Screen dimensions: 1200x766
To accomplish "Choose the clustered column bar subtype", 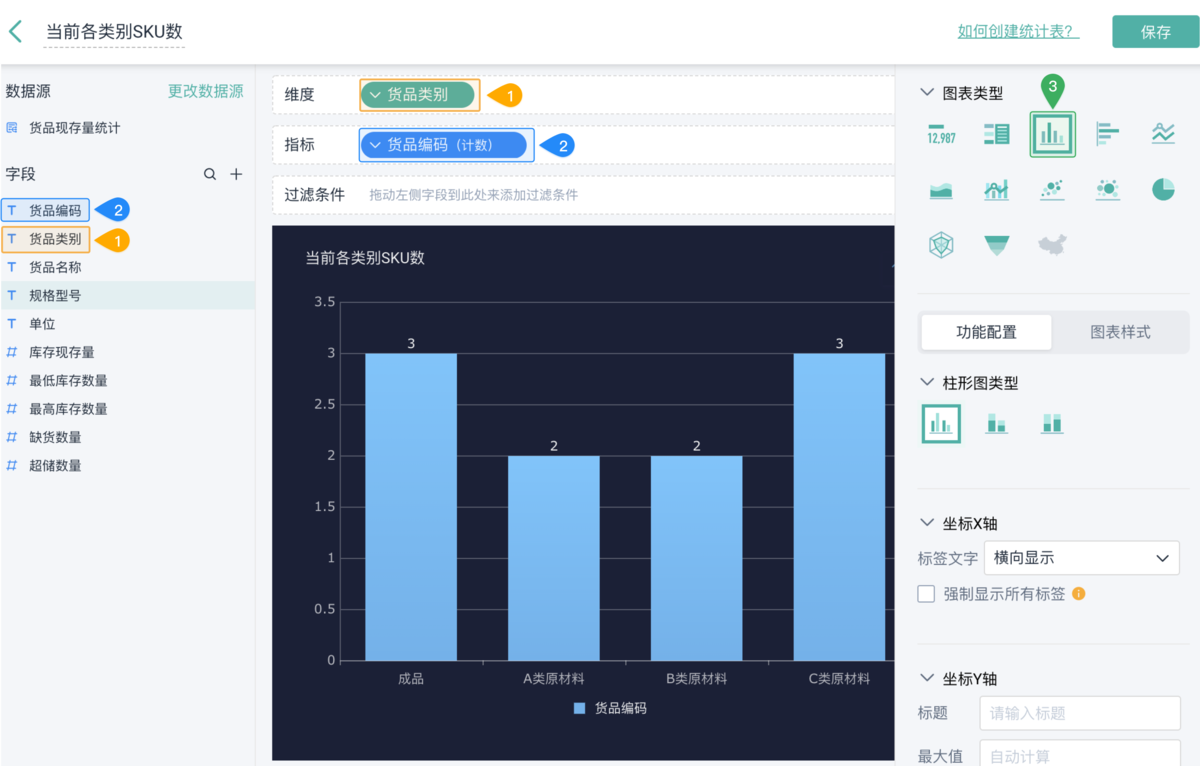I will [941, 424].
